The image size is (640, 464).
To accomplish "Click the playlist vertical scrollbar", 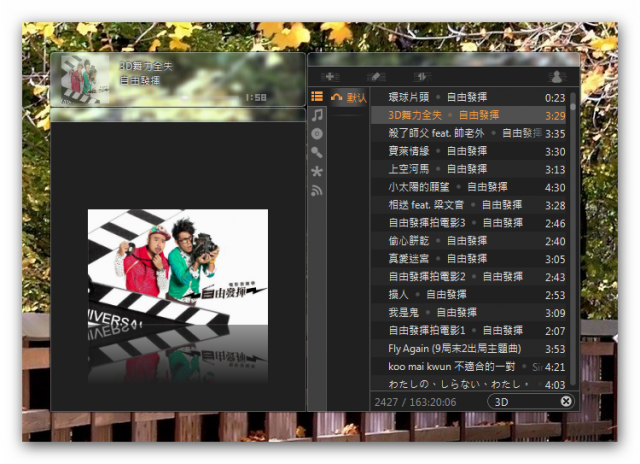I will click(573, 238).
